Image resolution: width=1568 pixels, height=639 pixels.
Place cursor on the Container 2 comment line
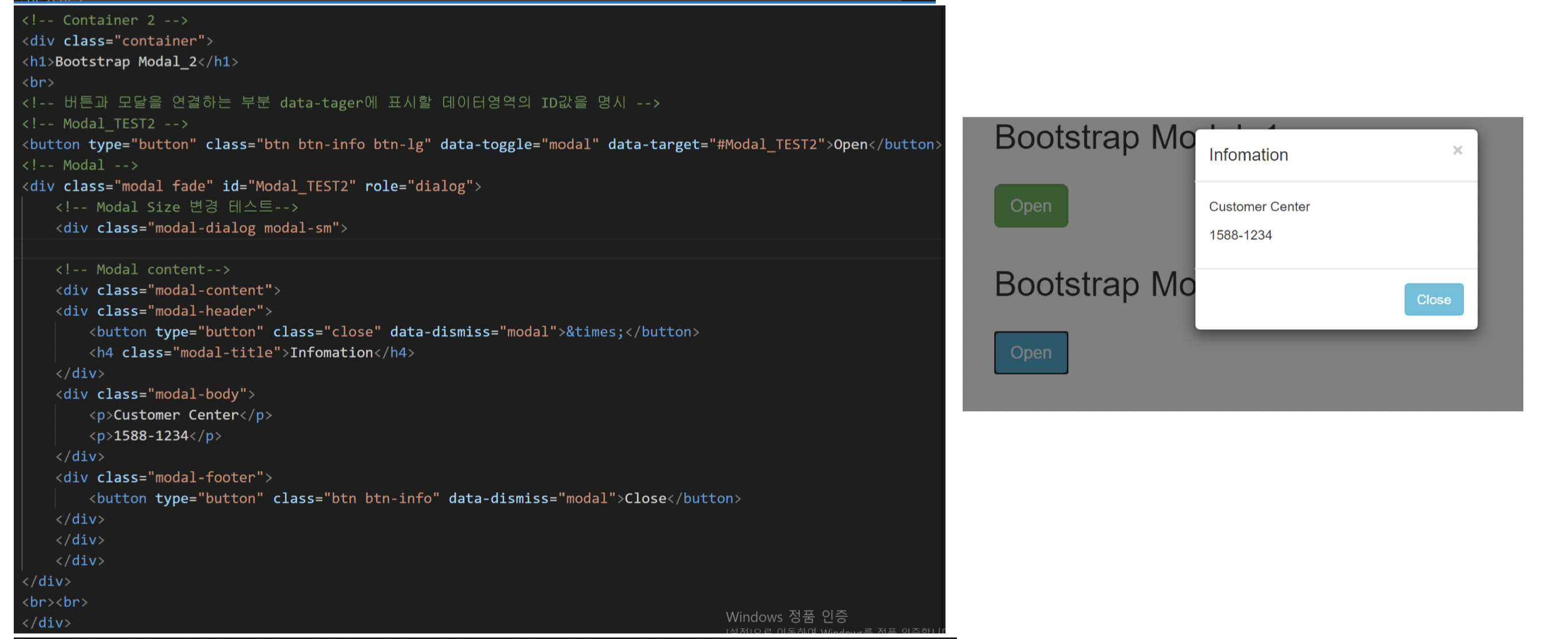[105, 20]
